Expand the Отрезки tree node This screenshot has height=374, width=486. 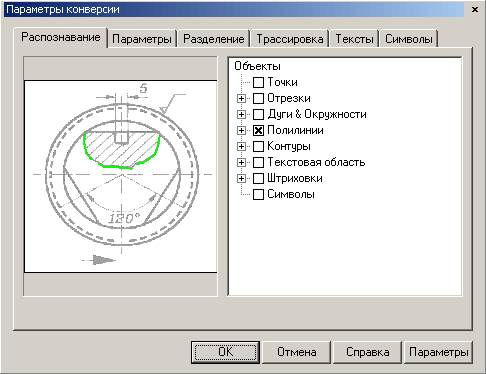(x=241, y=98)
